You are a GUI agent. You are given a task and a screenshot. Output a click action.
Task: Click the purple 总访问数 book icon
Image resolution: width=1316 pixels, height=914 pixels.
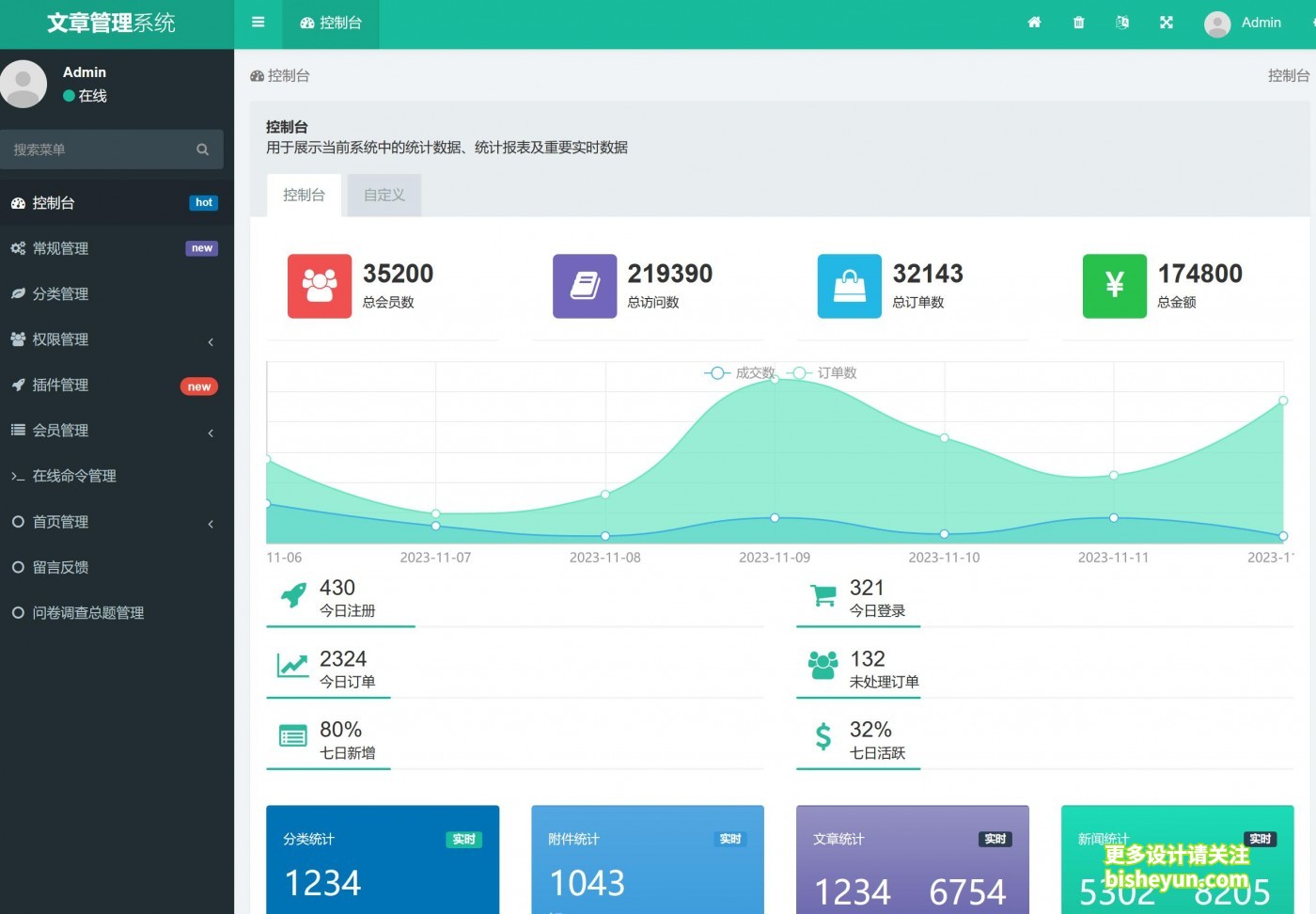click(585, 286)
